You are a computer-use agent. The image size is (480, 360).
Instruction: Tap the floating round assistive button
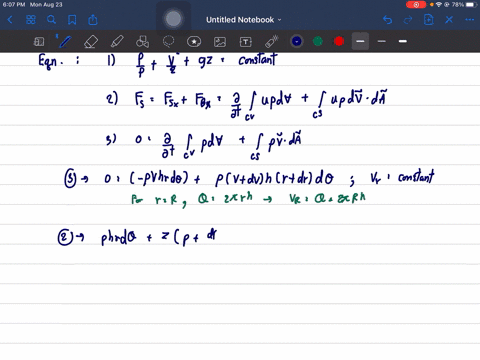click(x=174, y=19)
